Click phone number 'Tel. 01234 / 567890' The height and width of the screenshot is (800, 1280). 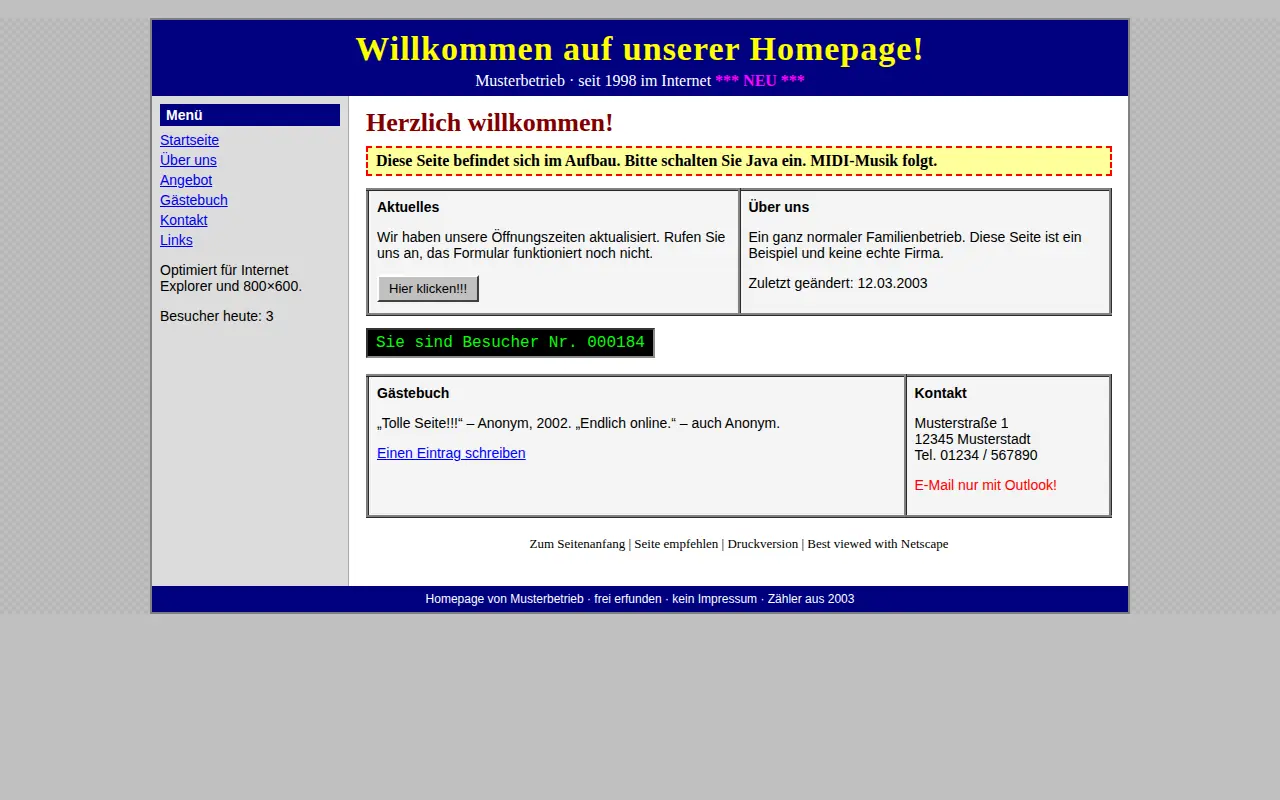tap(976, 455)
